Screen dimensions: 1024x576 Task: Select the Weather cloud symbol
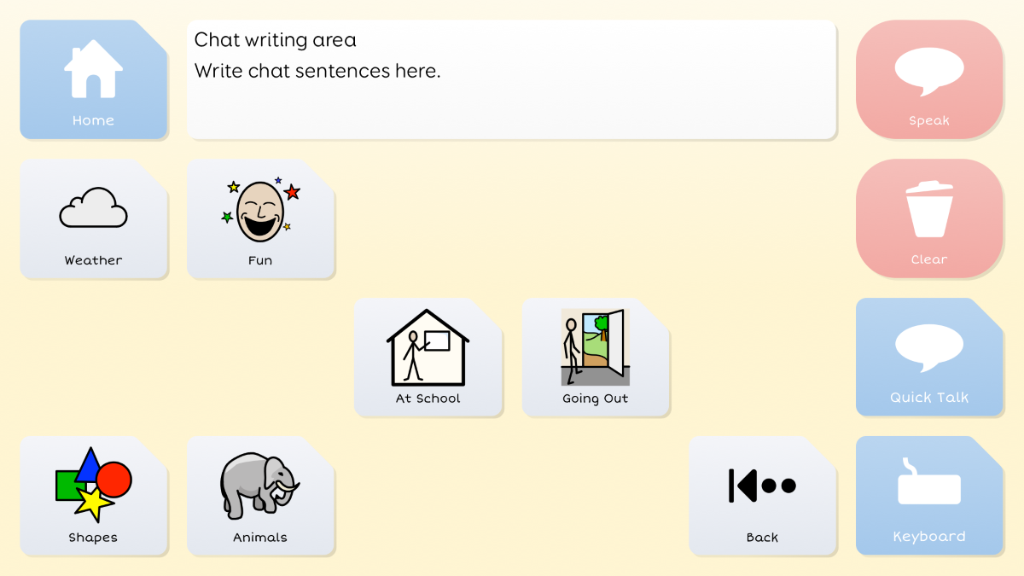(93, 218)
